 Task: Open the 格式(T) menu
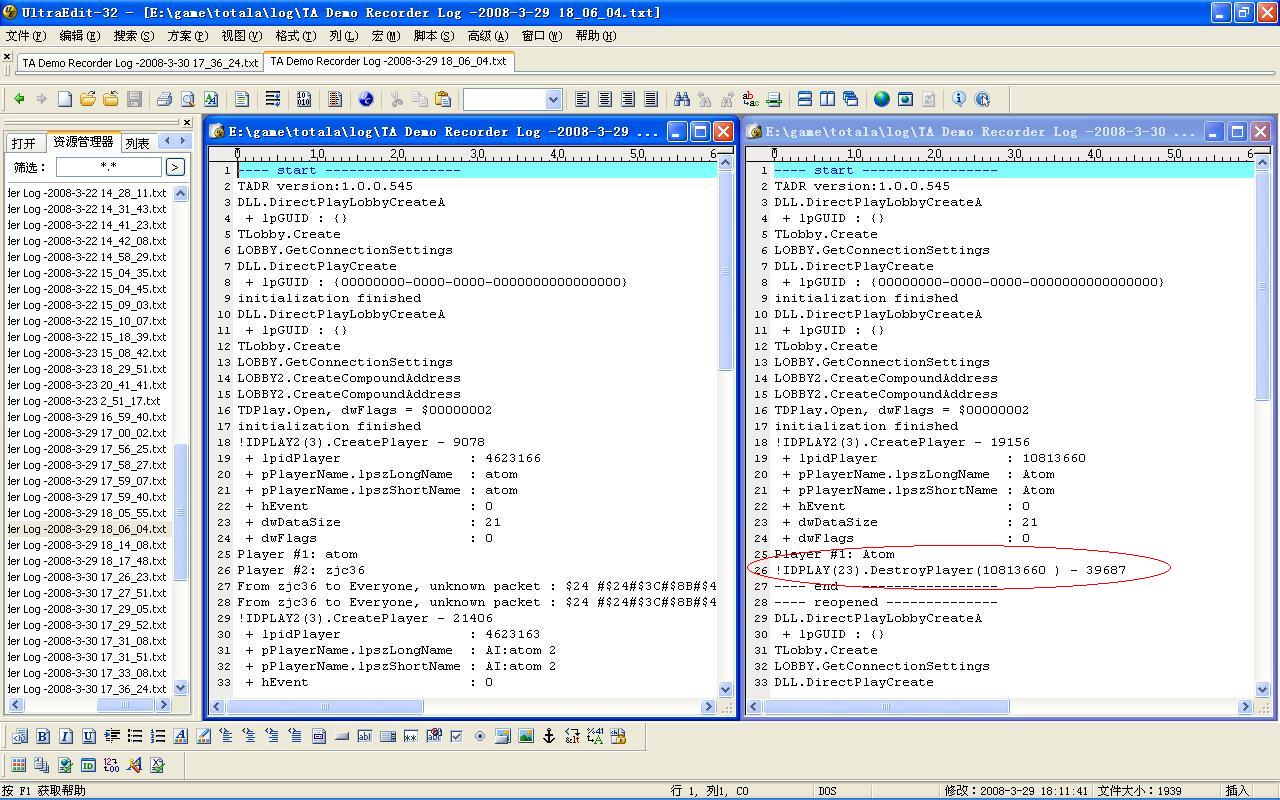[x=295, y=36]
